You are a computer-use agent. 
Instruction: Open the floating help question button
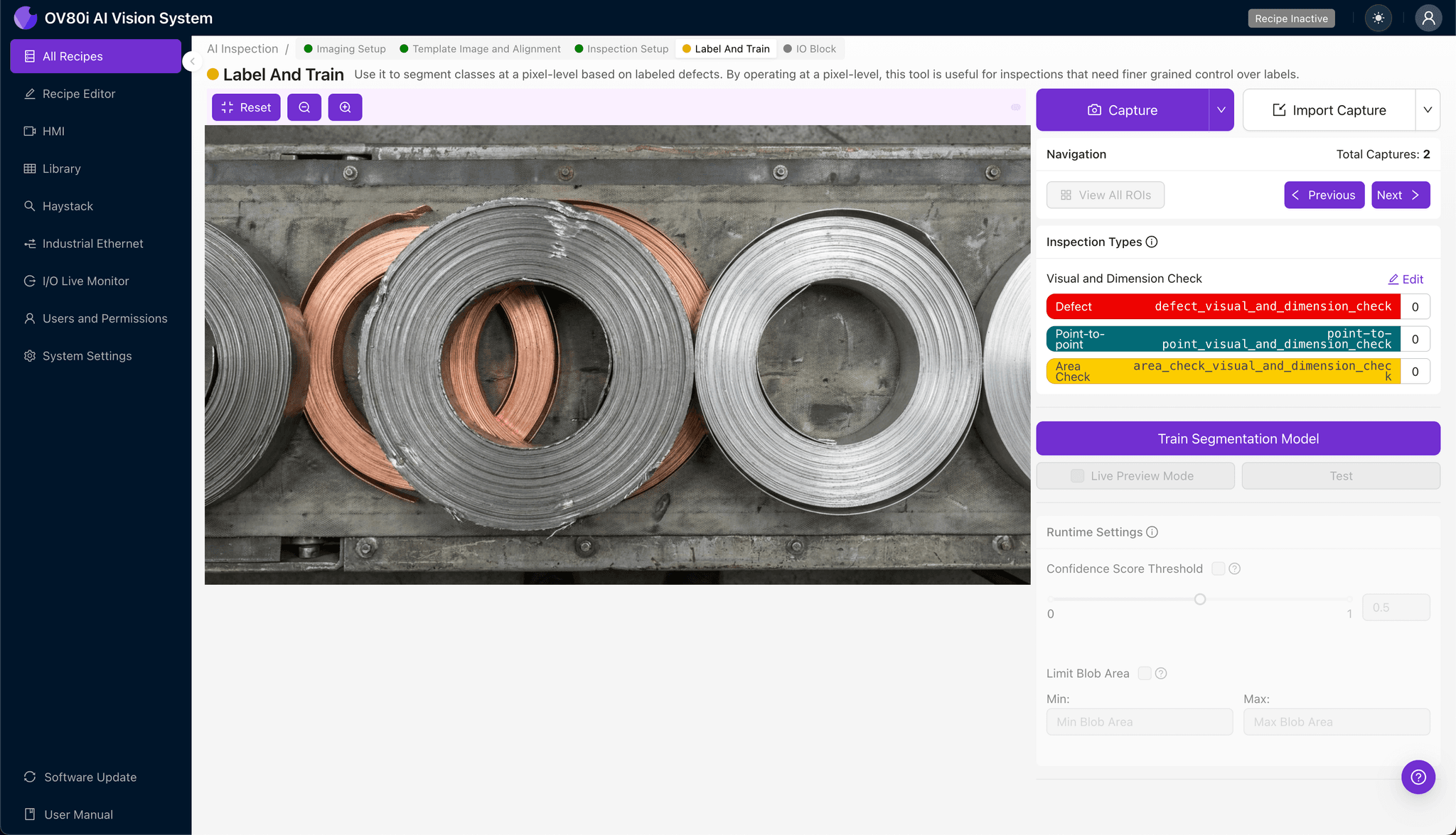coord(1418,777)
